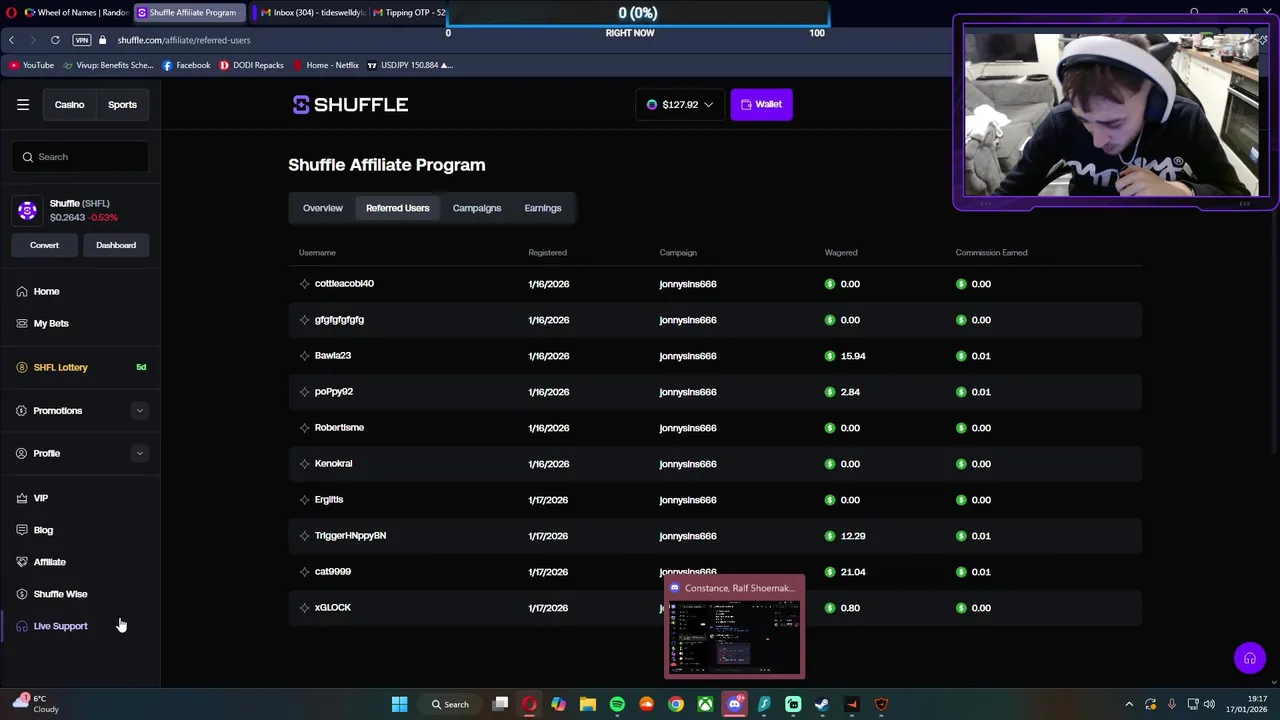
Task: Open the YouTube bookmark
Action: coord(31,65)
